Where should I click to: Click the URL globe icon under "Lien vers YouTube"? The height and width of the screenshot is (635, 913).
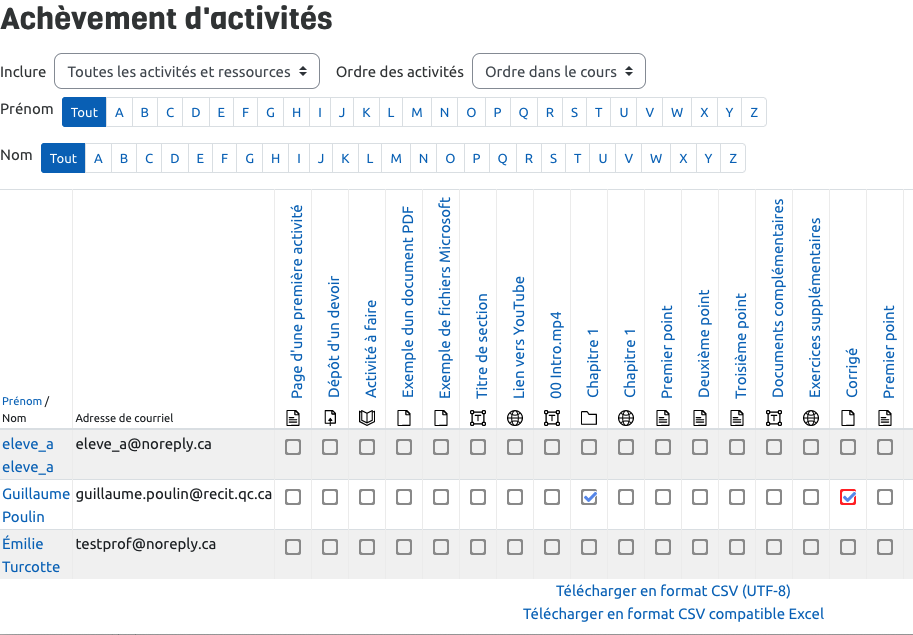515,418
